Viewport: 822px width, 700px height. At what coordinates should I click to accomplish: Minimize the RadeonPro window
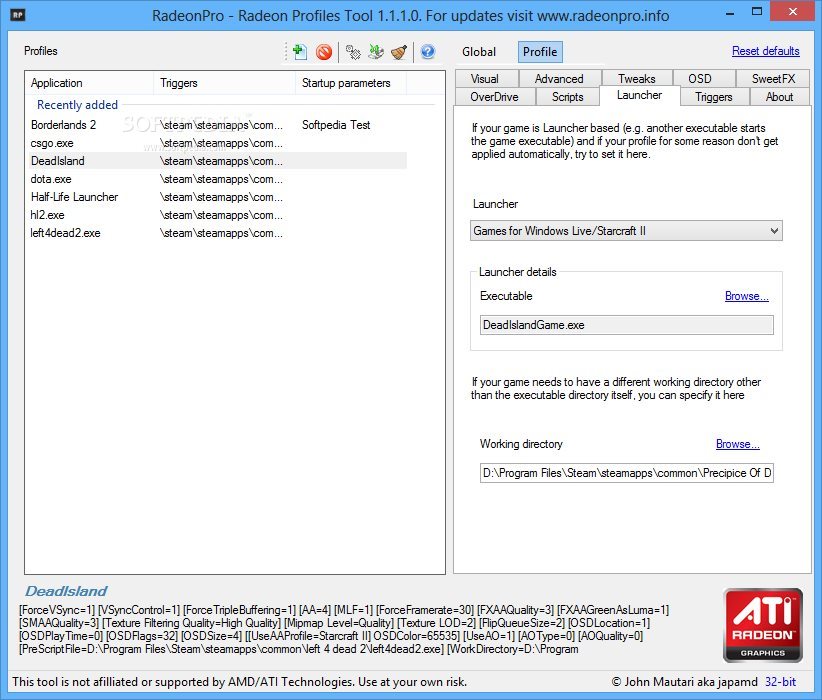730,13
